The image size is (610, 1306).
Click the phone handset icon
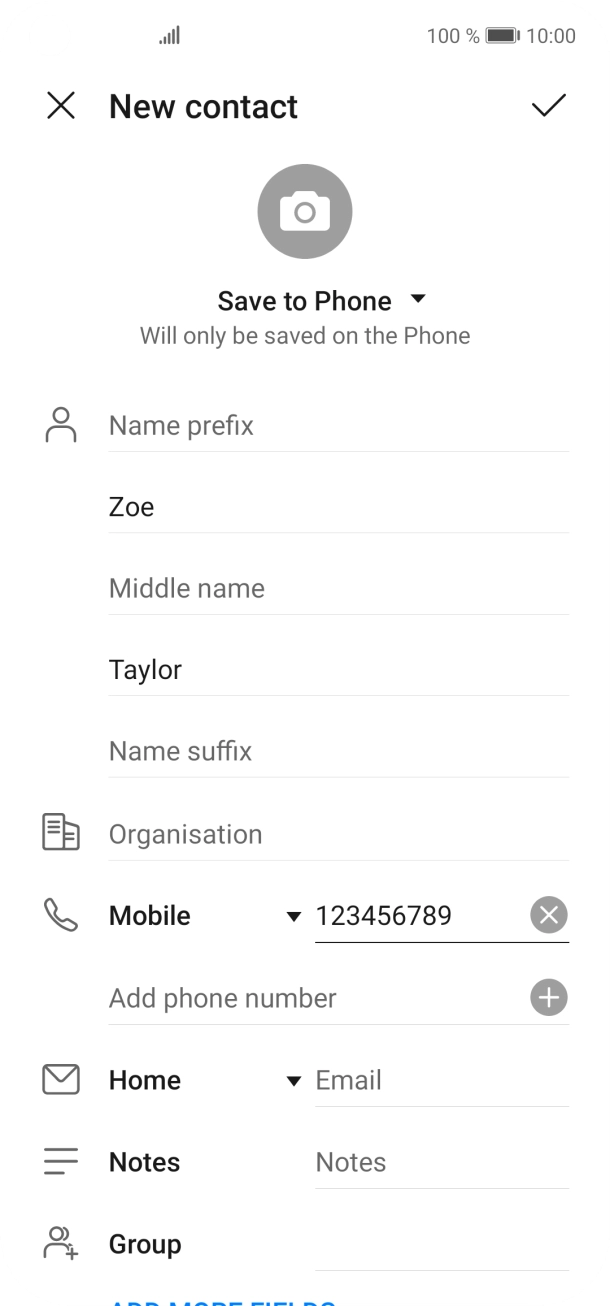click(x=60, y=913)
